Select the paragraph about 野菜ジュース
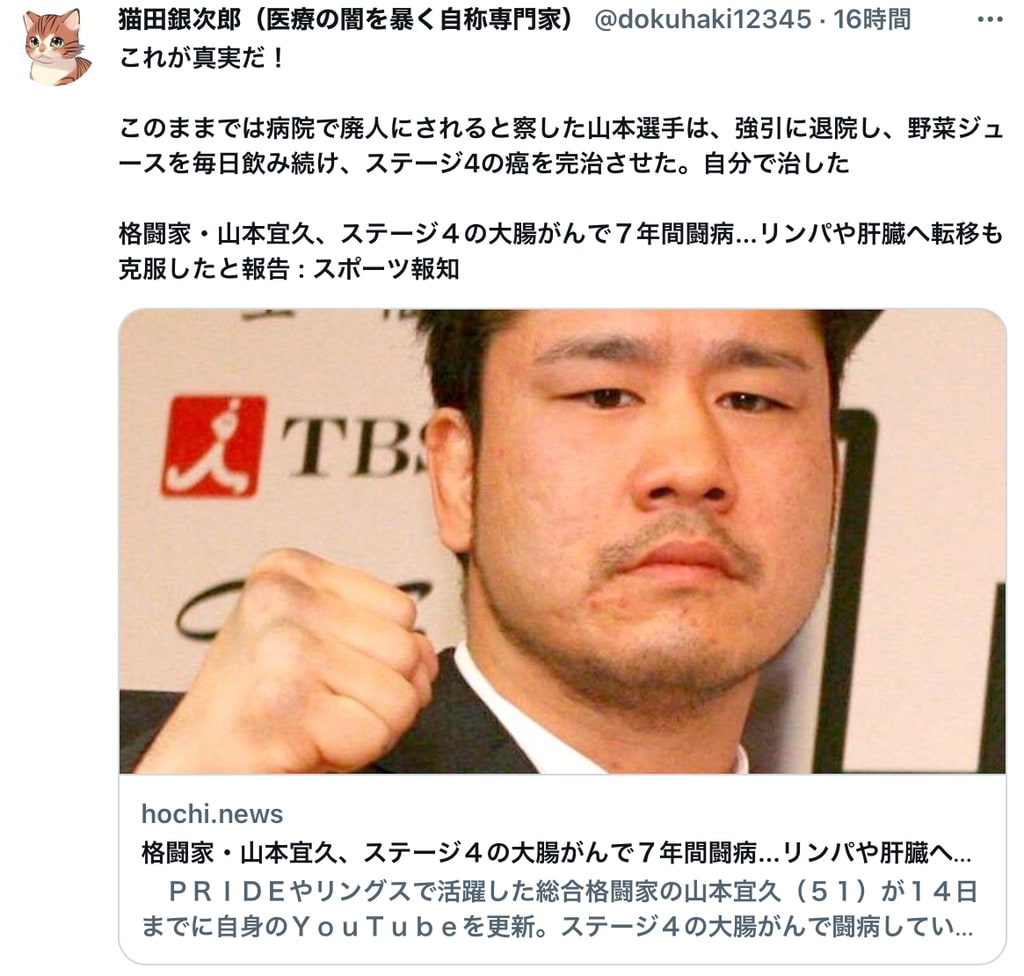The image size is (1024, 976). (561, 146)
